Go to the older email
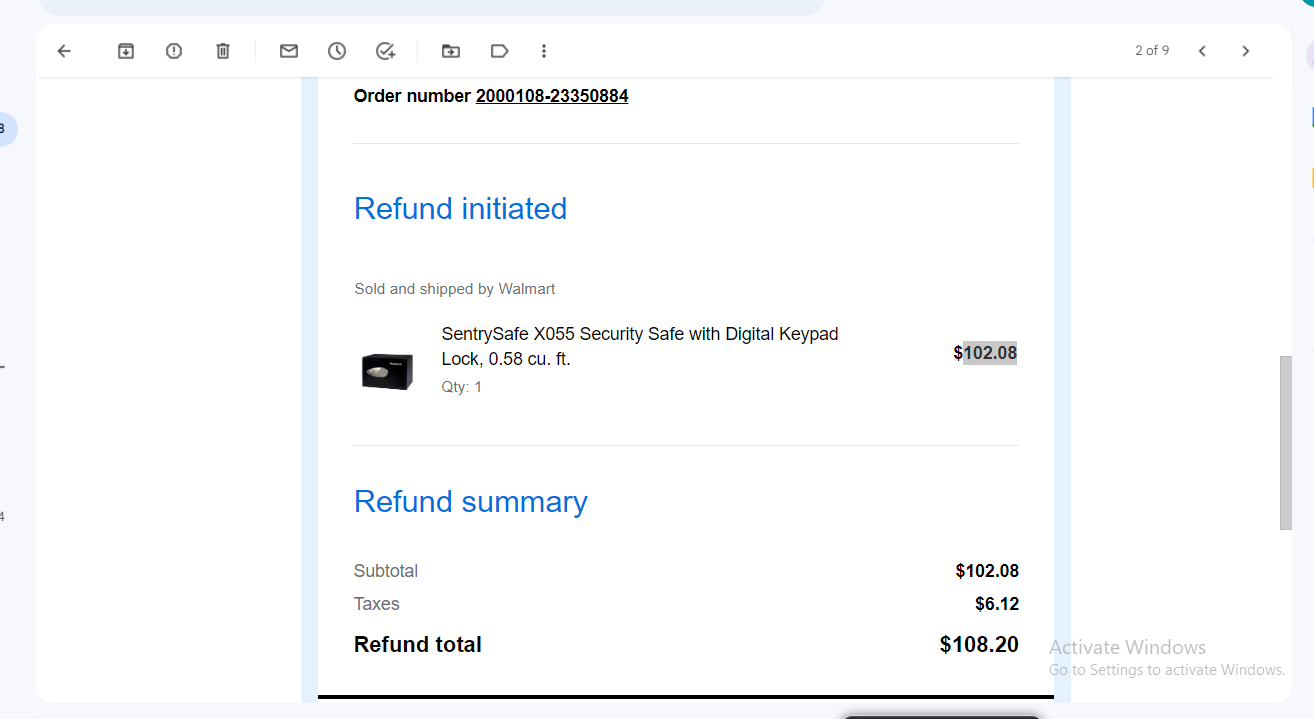Viewport: 1314px width, 719px height. tap(1245, 51)
